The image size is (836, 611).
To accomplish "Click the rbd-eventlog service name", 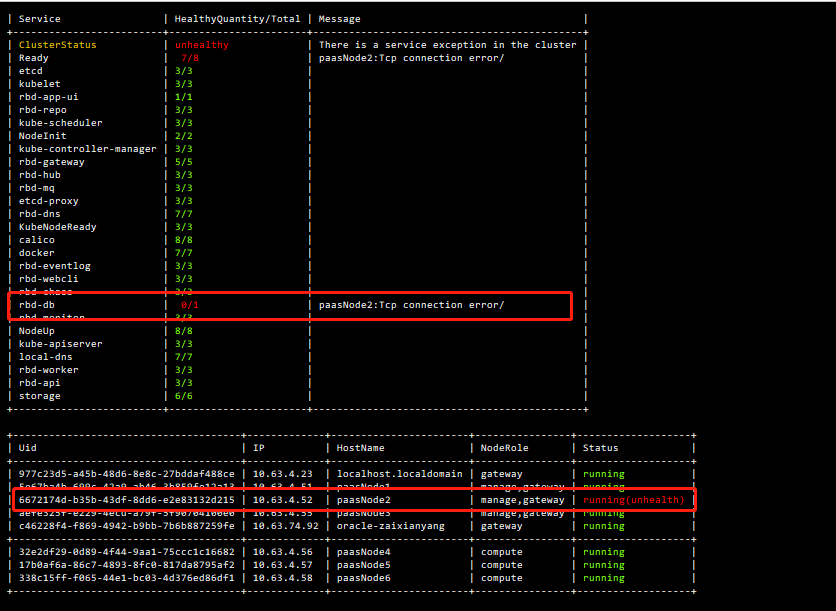I will point(54,266).
